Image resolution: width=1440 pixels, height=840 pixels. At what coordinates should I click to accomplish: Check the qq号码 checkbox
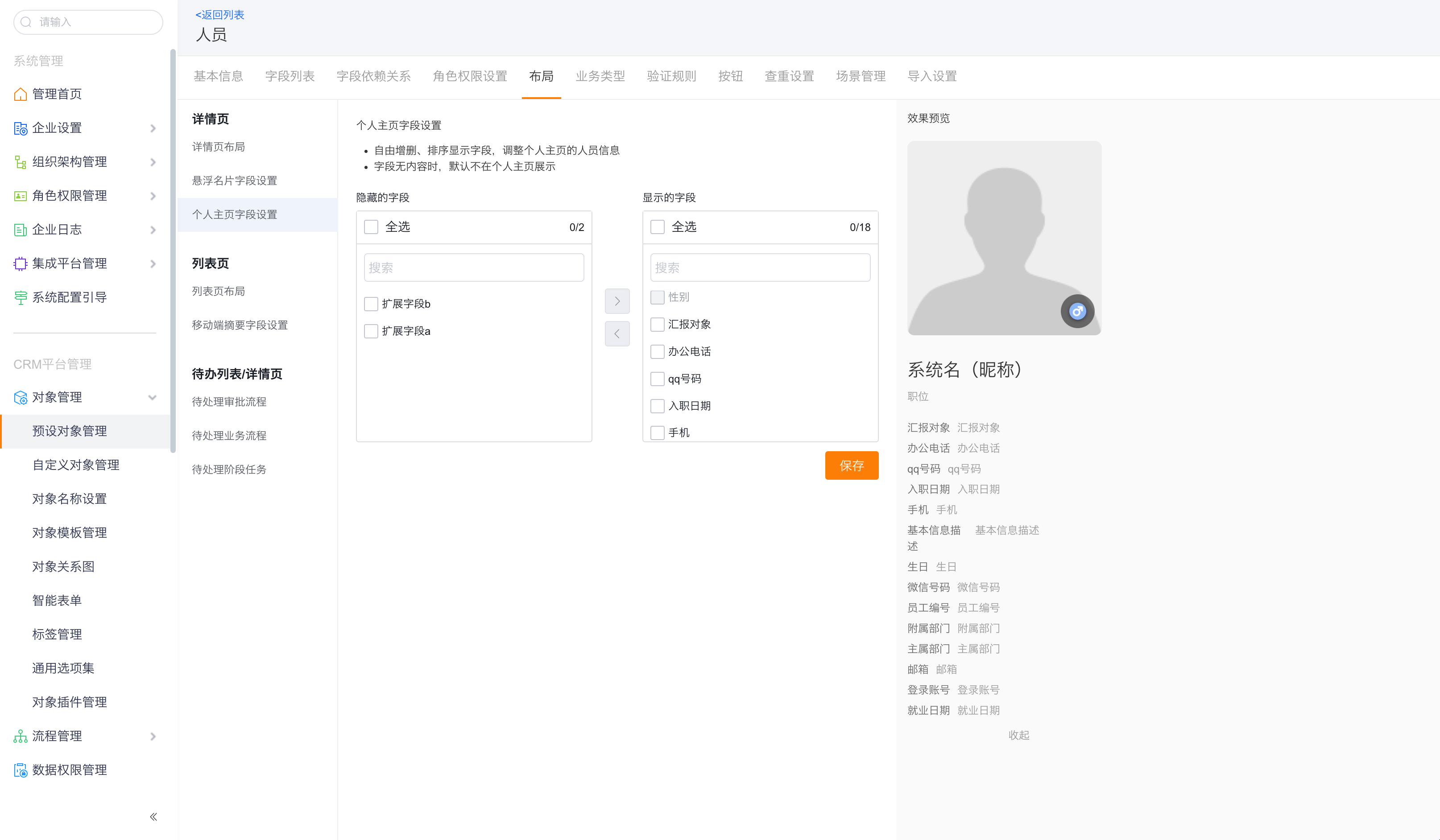(x=658, y=379)
